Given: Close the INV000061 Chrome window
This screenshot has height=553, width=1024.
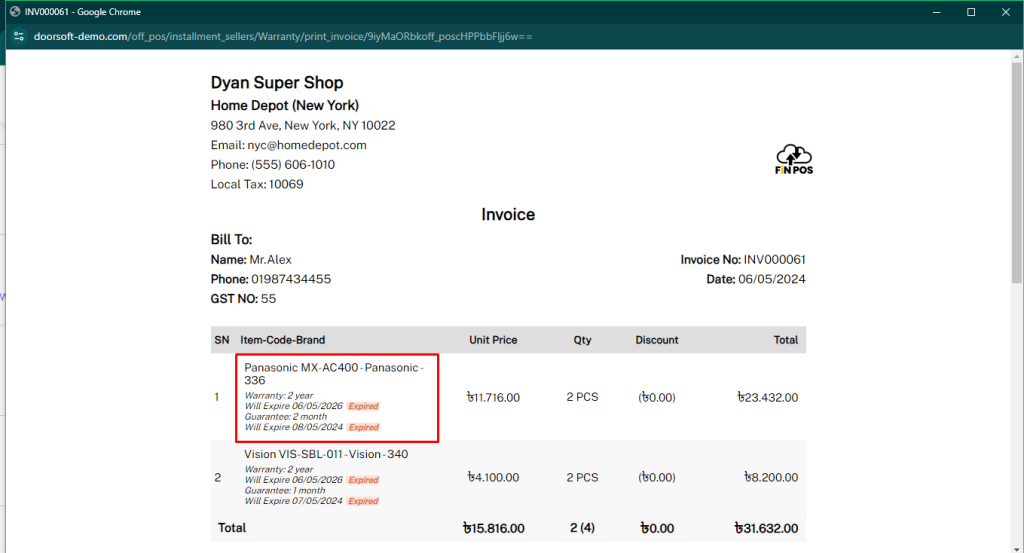Looking at the screenshot, I should point(1006,12).
